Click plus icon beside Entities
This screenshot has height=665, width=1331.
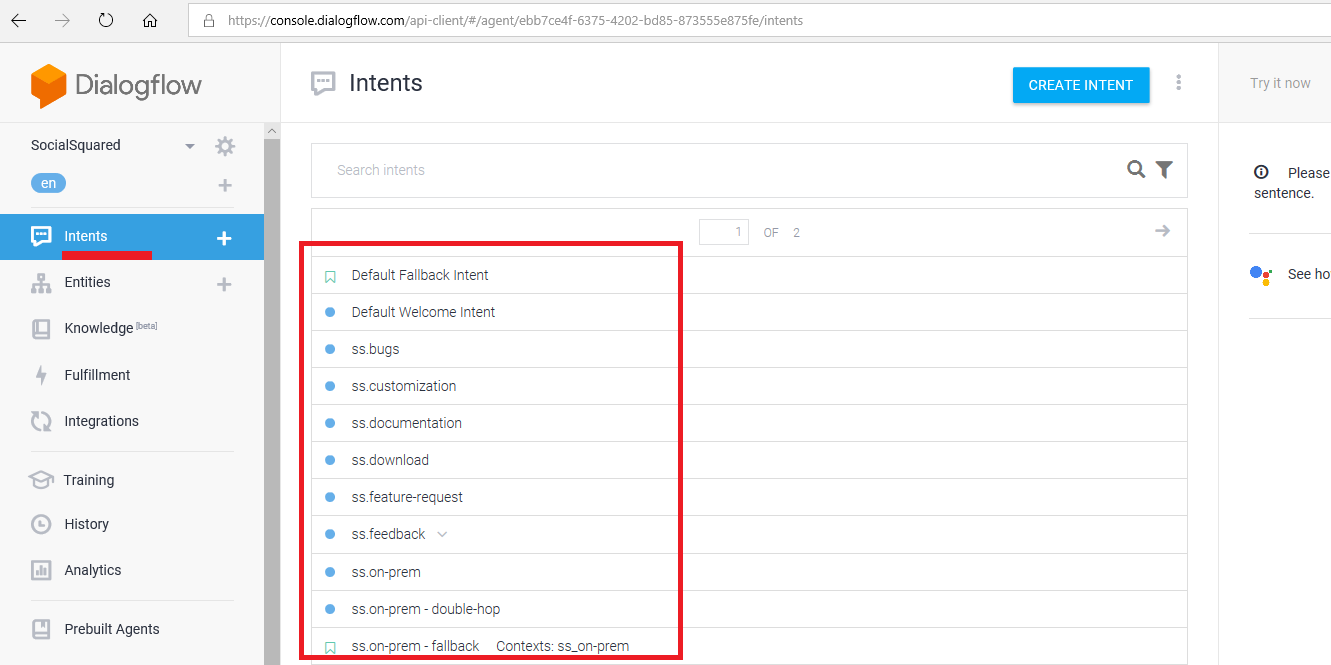[224, 284]
